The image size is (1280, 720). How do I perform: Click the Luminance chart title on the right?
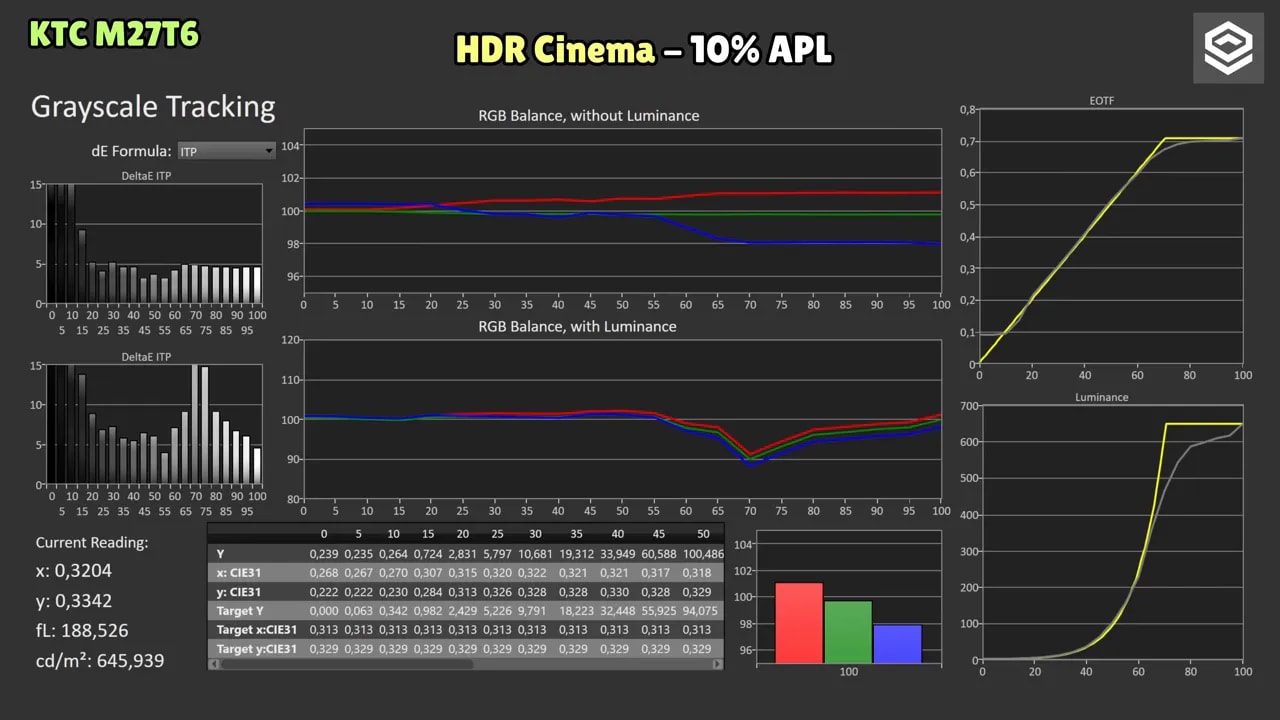pos(1102,397)
